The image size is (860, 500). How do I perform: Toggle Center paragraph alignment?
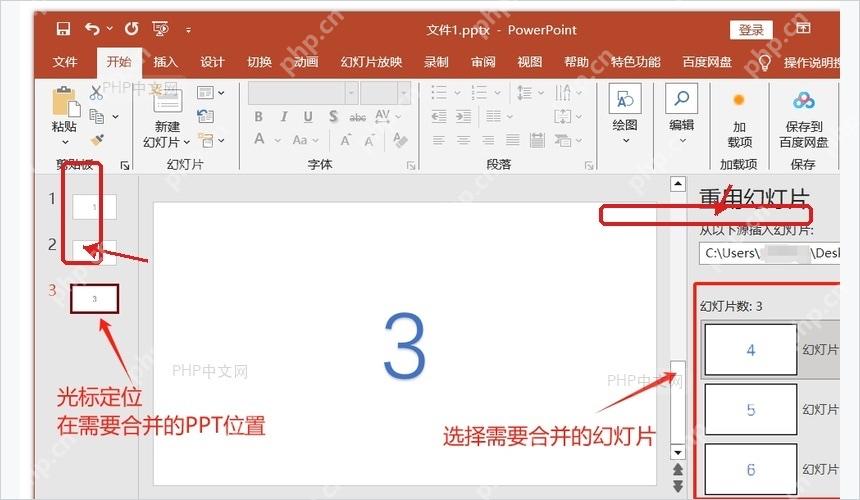(x=463, y=140)
